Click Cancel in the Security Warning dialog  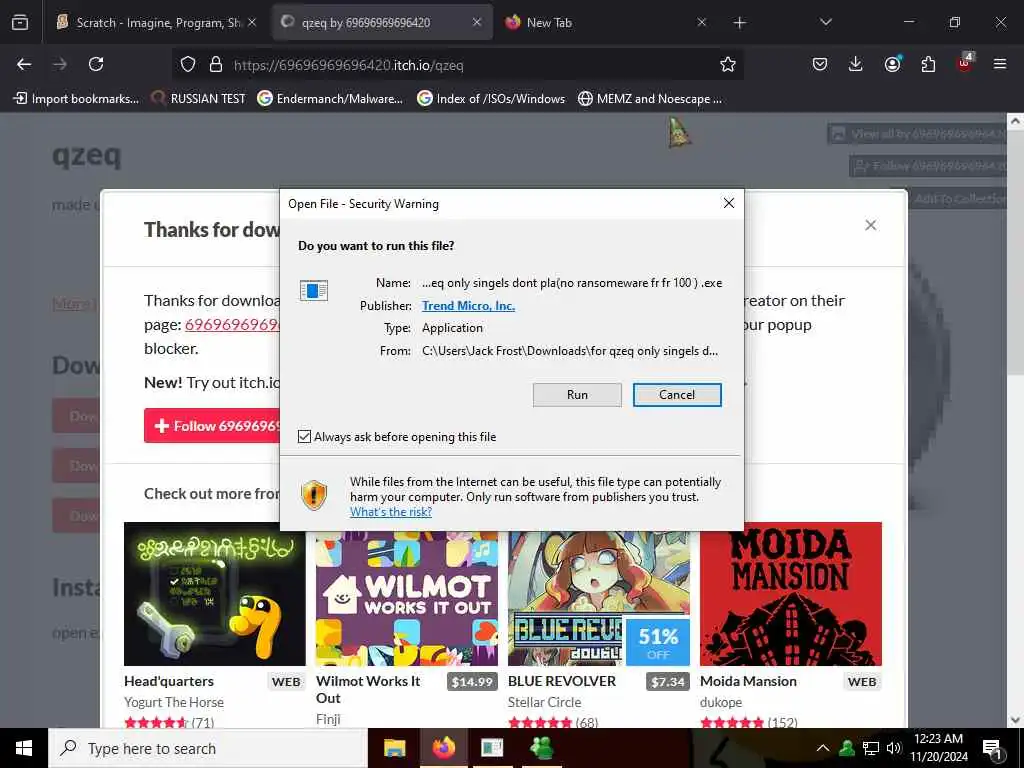pyautogui.click(x=677, y=394)
